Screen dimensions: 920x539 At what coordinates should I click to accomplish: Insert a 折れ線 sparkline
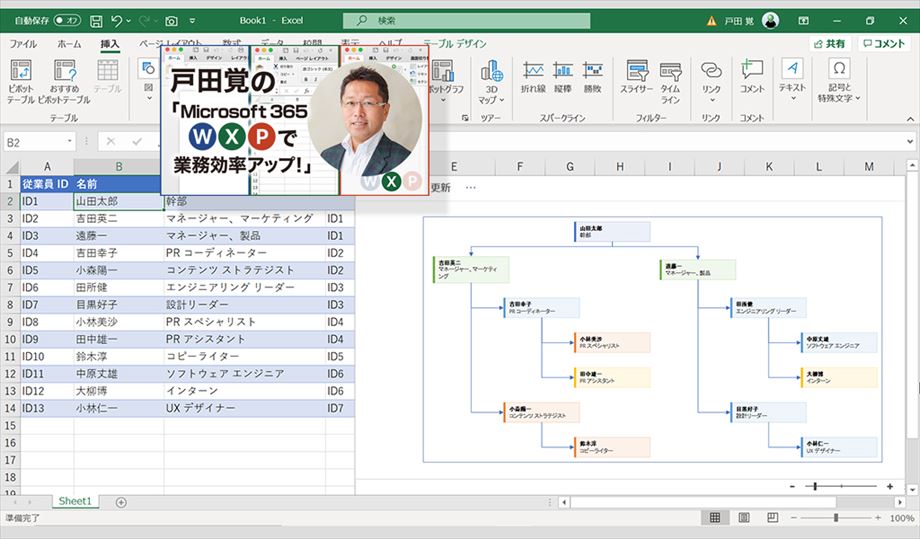[x=533, y=77]
